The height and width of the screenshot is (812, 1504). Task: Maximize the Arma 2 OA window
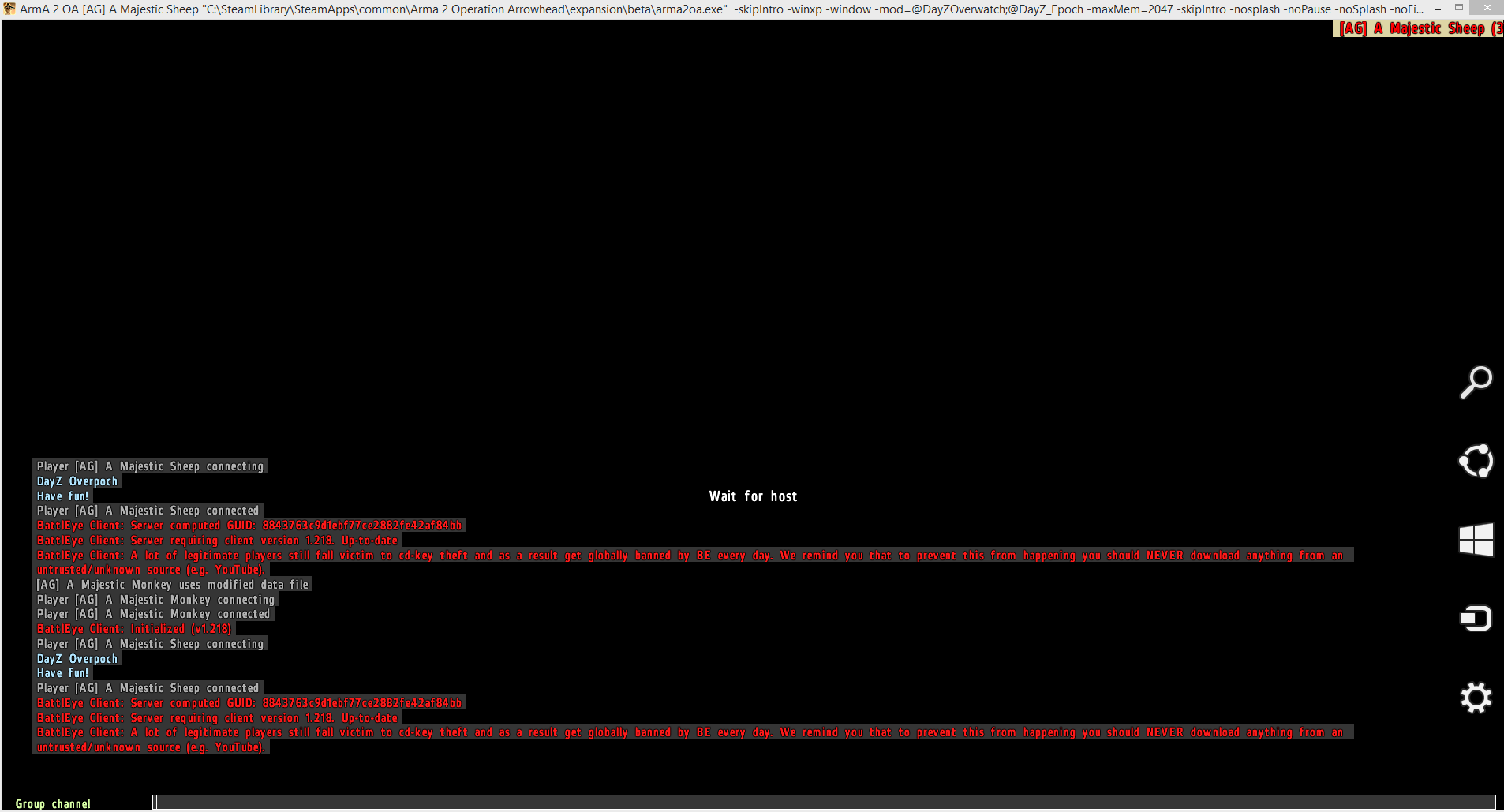[x=1459, y=9]
